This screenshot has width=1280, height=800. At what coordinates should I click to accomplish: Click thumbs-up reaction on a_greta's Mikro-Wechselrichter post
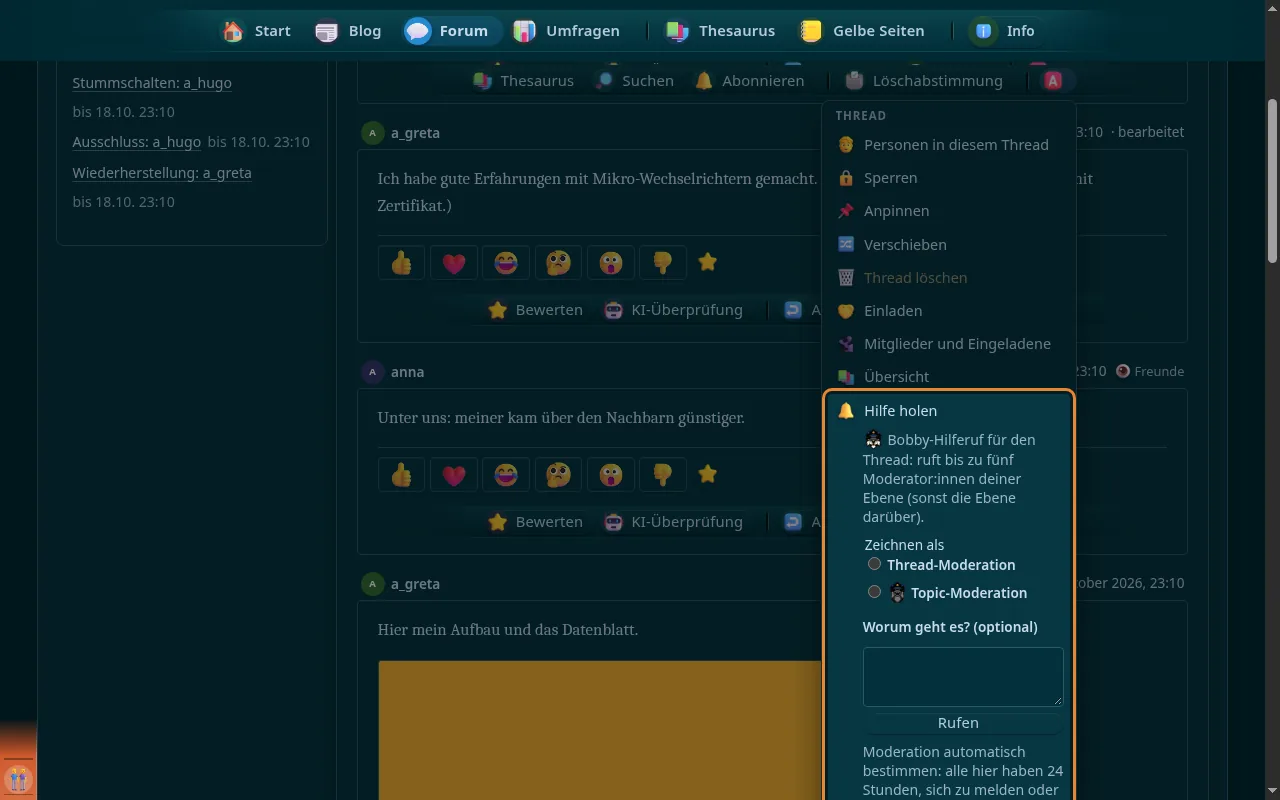[402, 263]
